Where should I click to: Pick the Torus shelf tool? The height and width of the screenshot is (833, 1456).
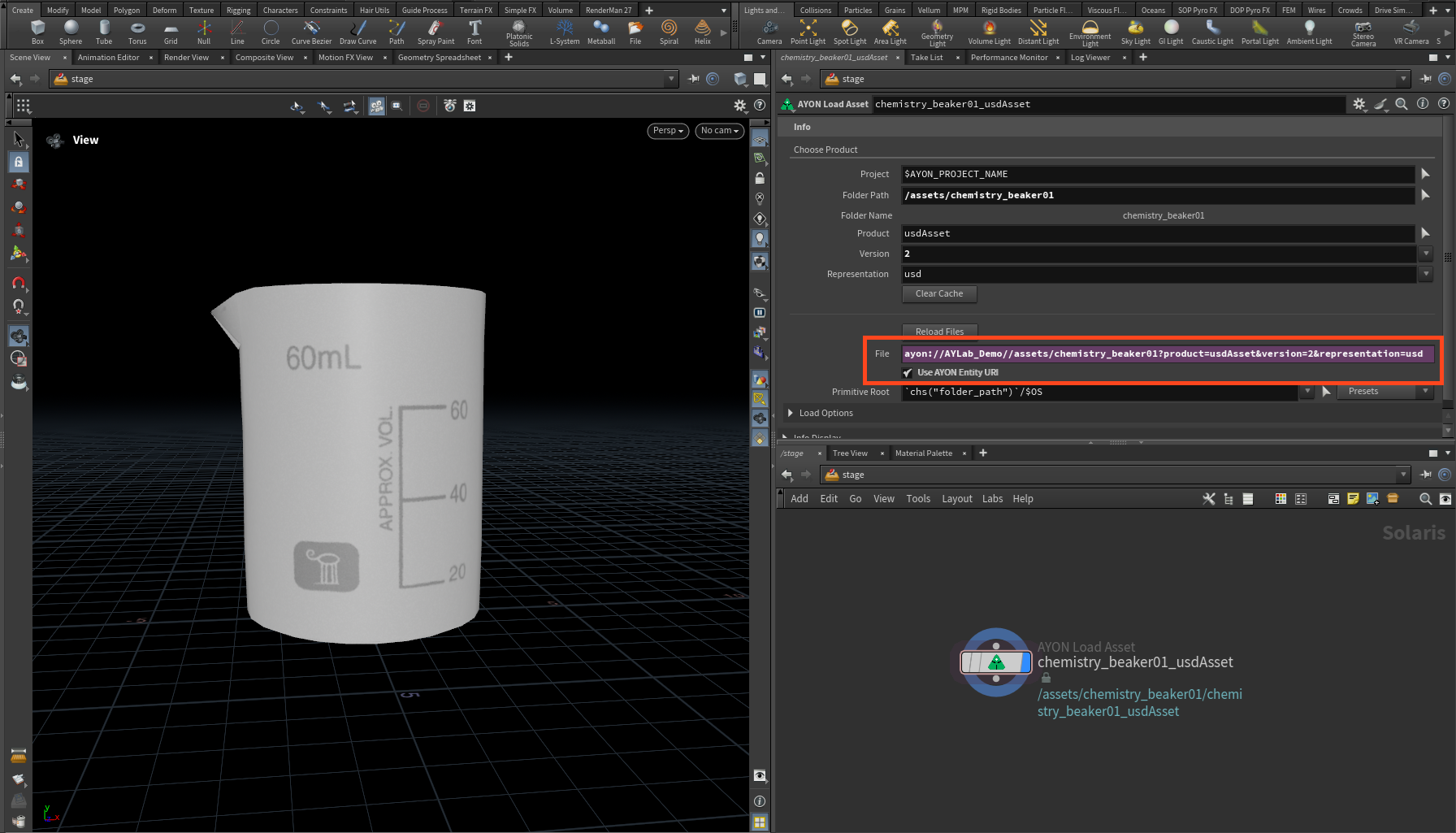(137, 33)
